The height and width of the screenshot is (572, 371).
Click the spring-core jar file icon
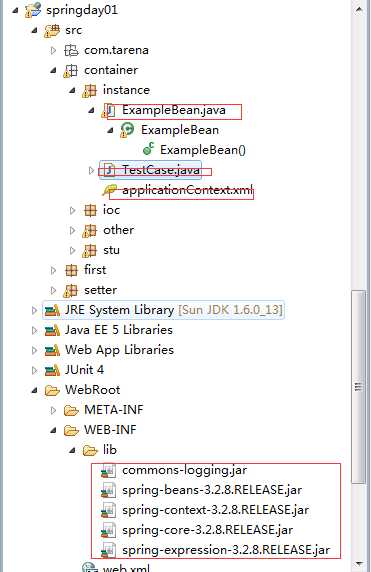[108, 530]
